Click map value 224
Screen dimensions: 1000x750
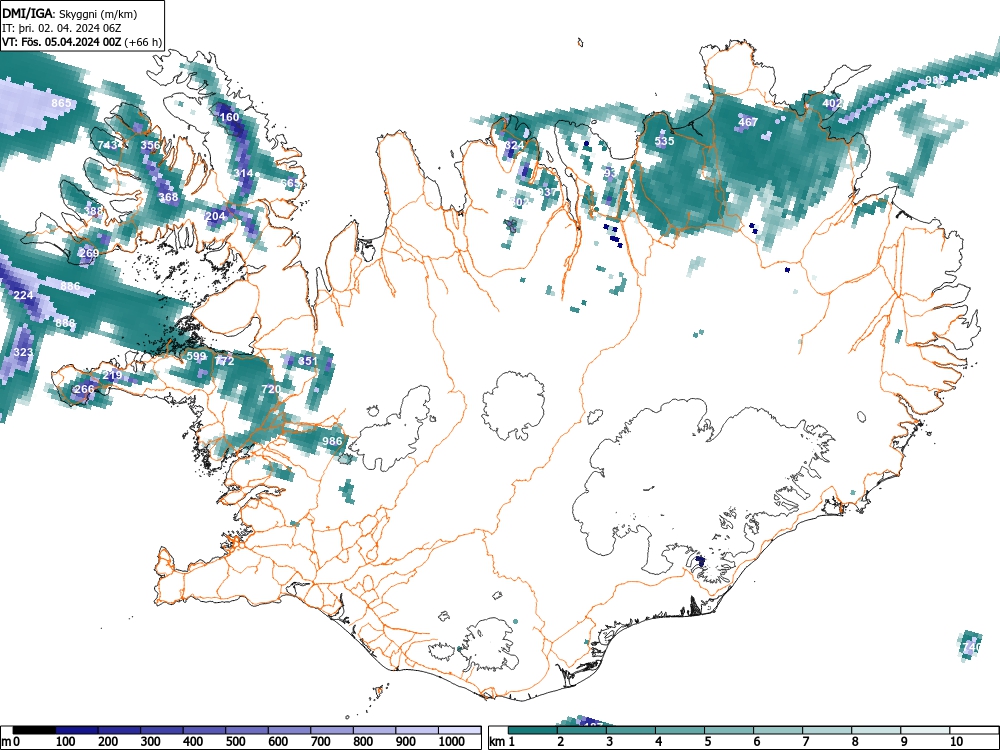(23, 295)
